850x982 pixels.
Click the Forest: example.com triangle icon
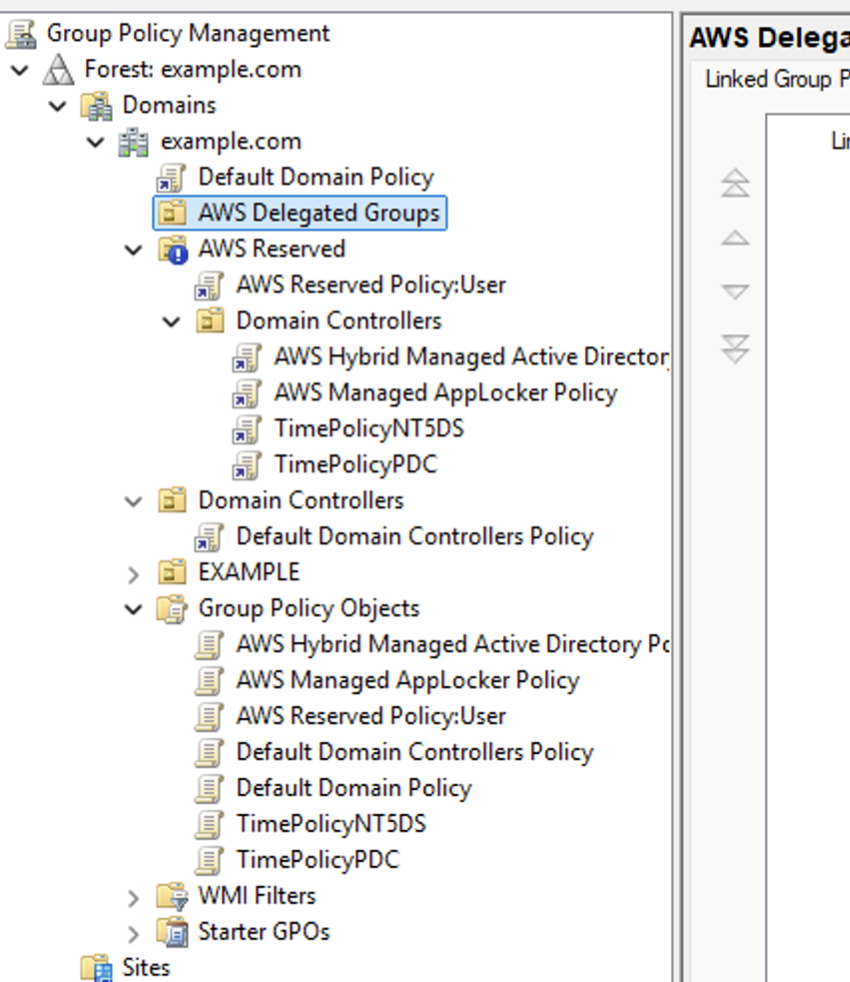tap(59, 69)
